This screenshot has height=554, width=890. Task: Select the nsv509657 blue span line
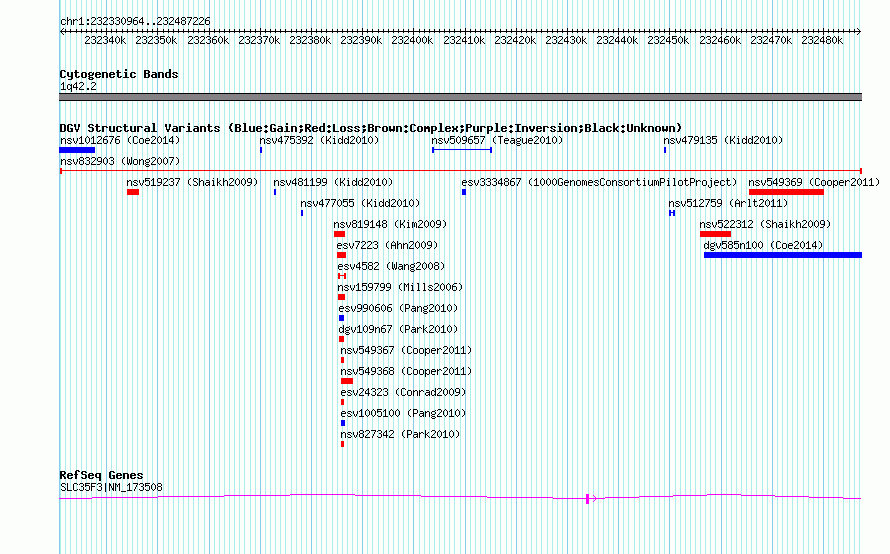(462, 150)
